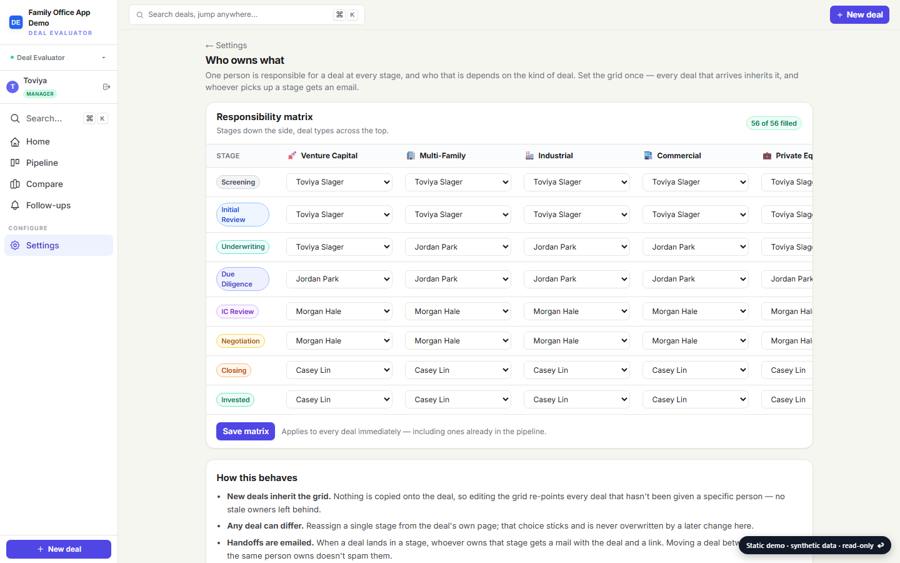Click the Responsibility matrix heading
Screen dimensions: 900x563
point(265,117)
